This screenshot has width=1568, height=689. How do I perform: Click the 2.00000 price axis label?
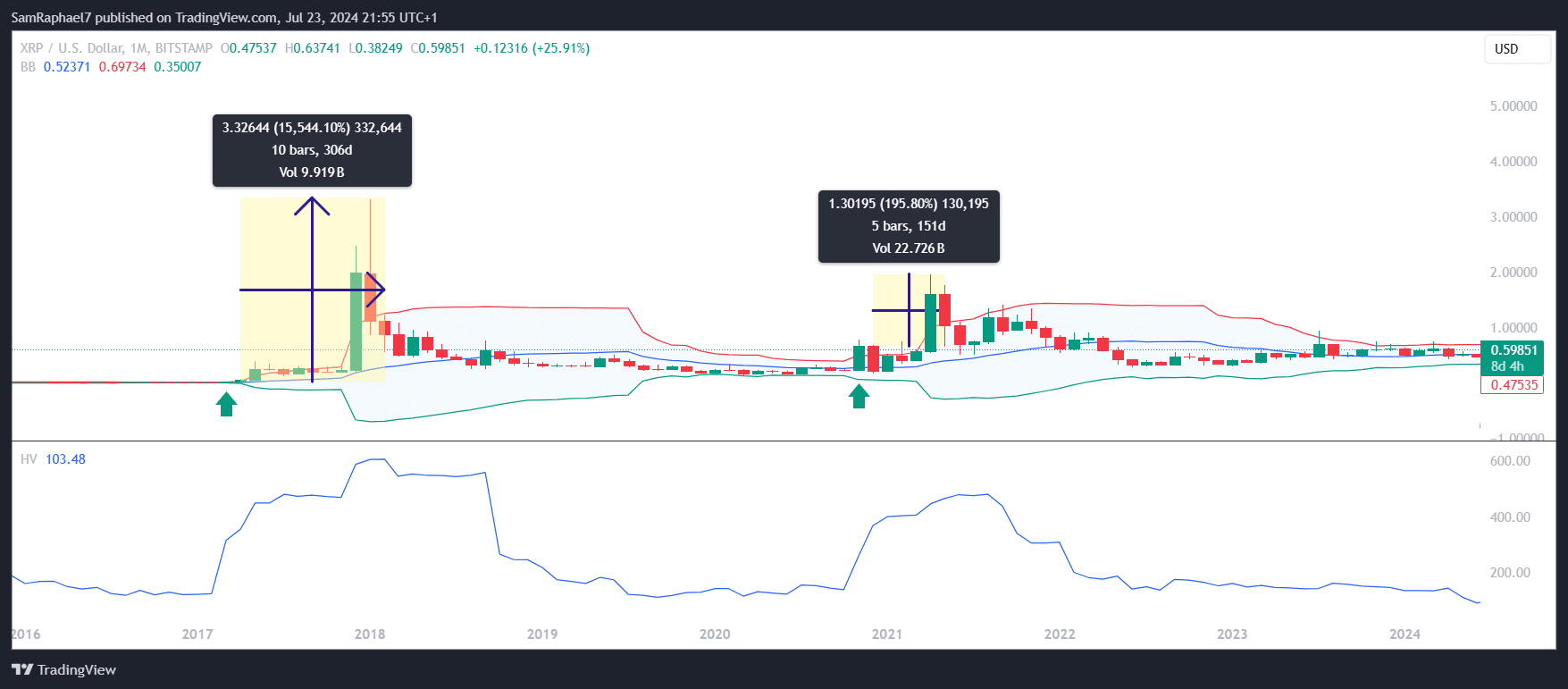coord(1513,273)
